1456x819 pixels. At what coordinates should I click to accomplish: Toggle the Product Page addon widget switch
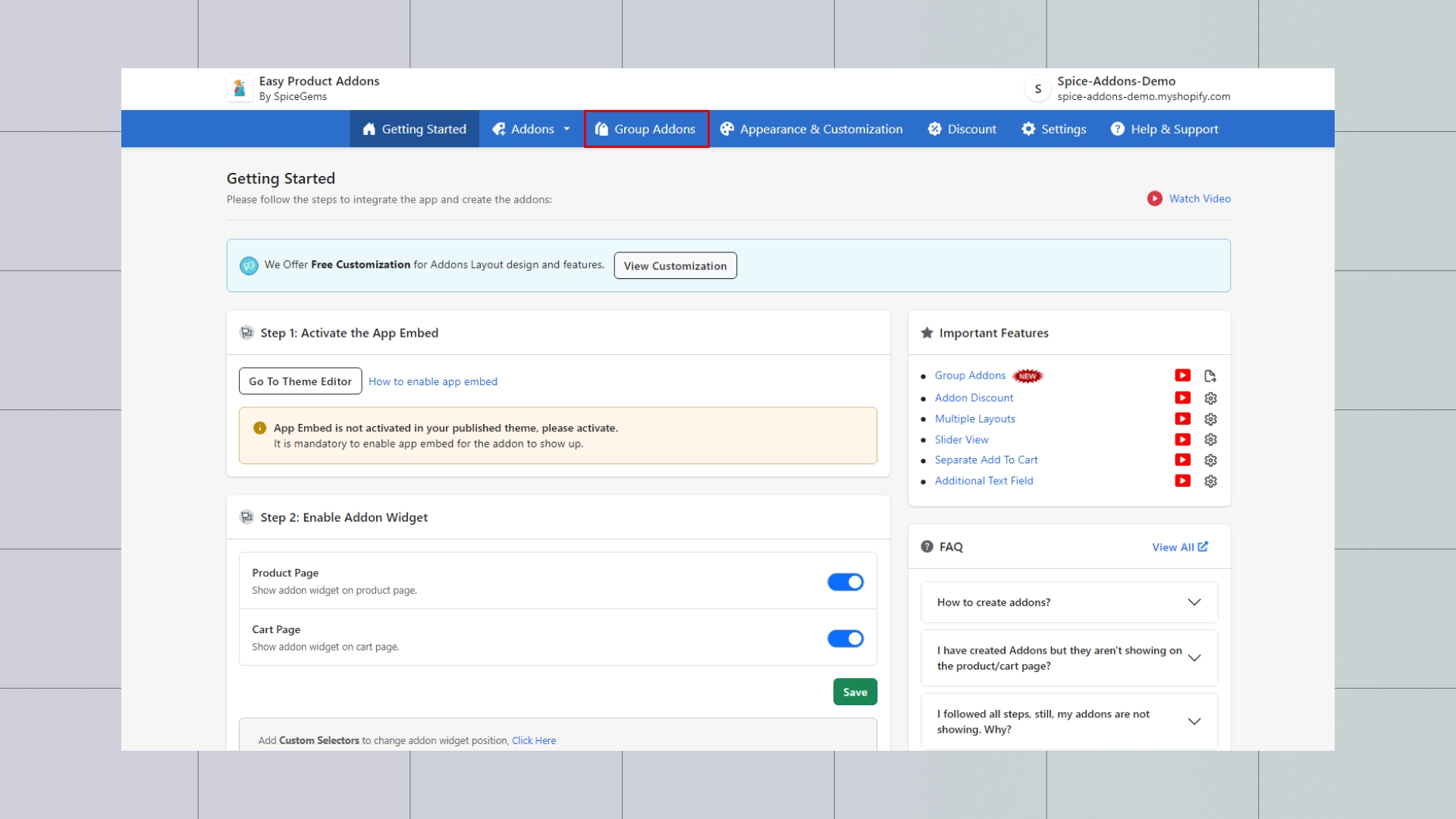[845, 582]
